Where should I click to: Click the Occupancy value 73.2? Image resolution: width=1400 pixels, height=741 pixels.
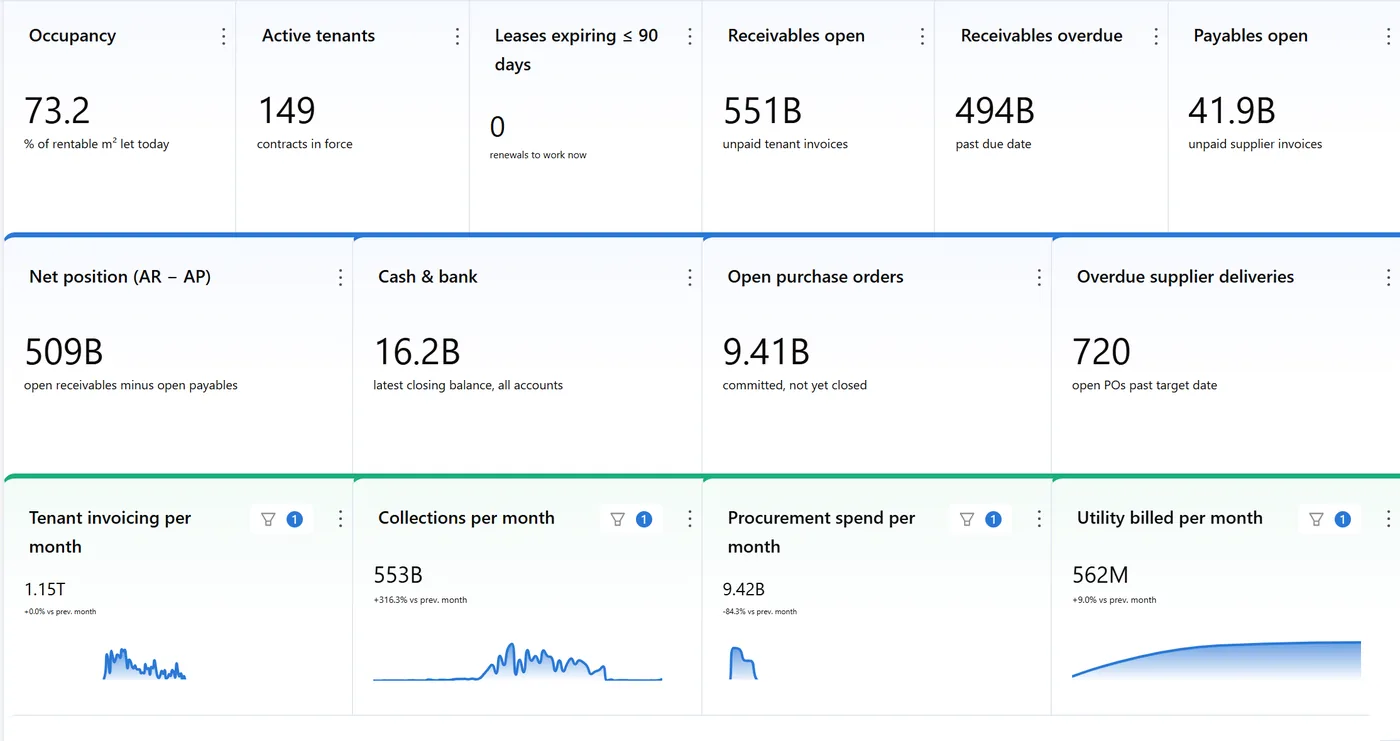pos(57,110)
